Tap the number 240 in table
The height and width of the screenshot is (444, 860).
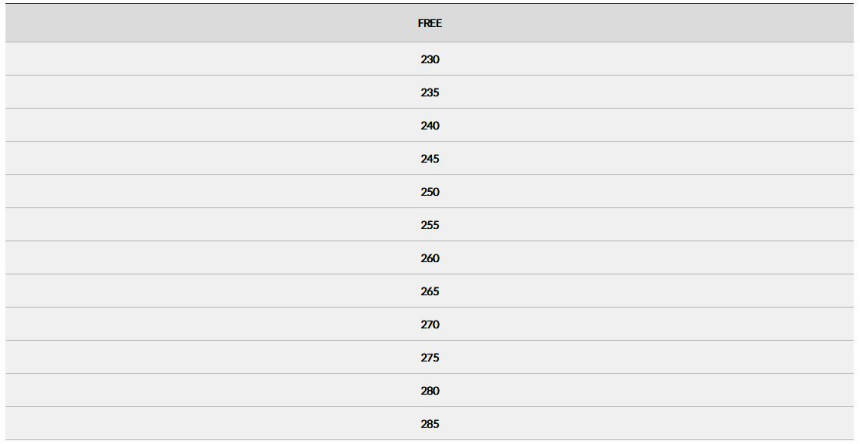(x=429, y=126)
